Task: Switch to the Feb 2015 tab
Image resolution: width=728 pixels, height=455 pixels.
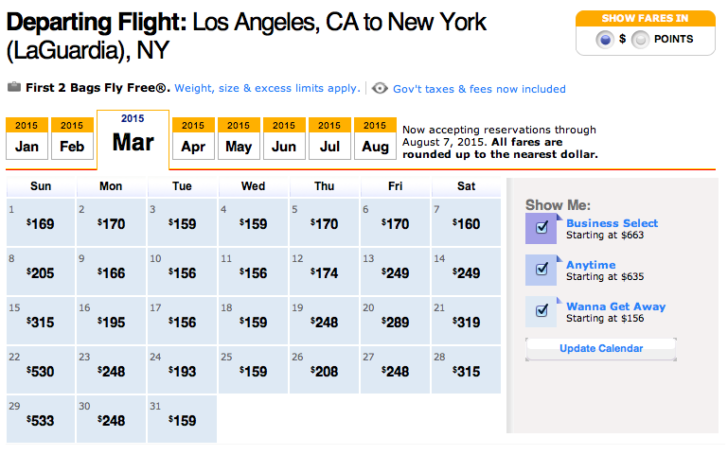Action: 72,138
